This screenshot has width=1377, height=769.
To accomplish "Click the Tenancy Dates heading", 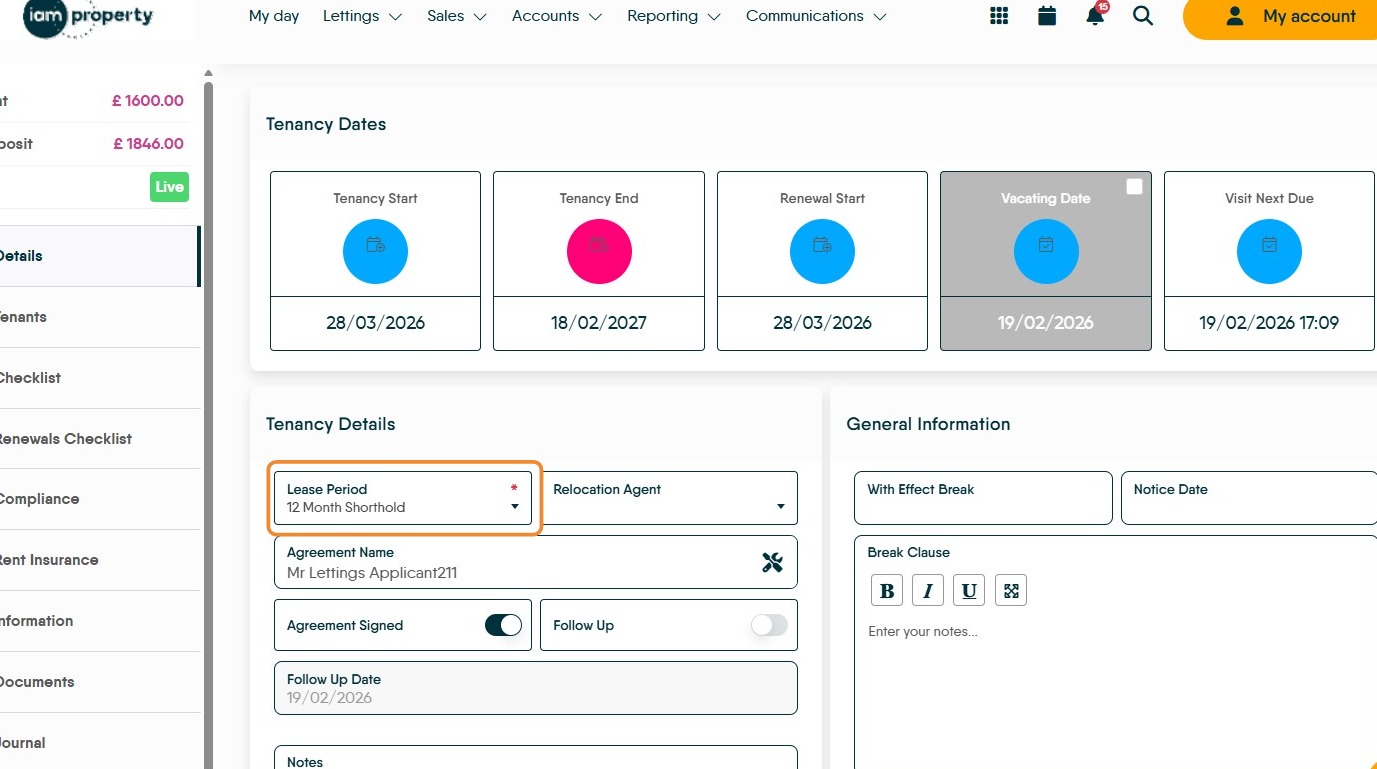I will click(x=326, y=124).
